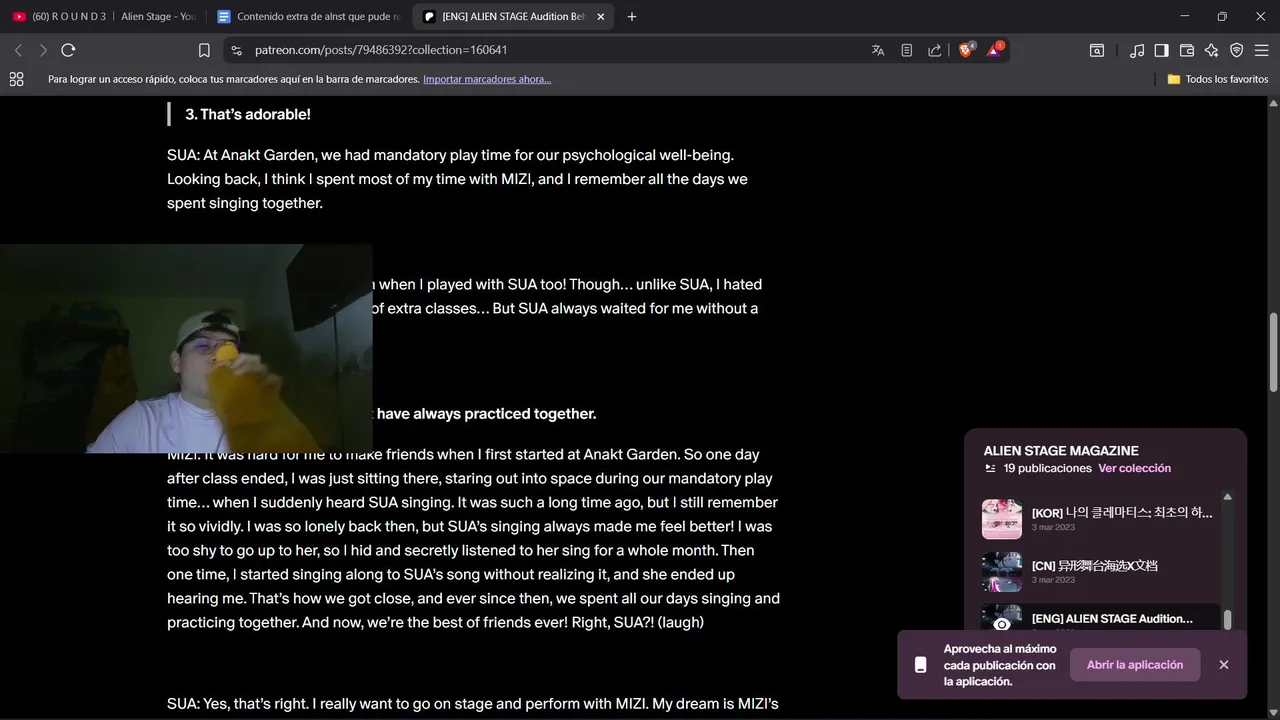The height and width of the screenshot is (720, 1280).
Task: Minimize the browser window
Action: coord(1184,16)
